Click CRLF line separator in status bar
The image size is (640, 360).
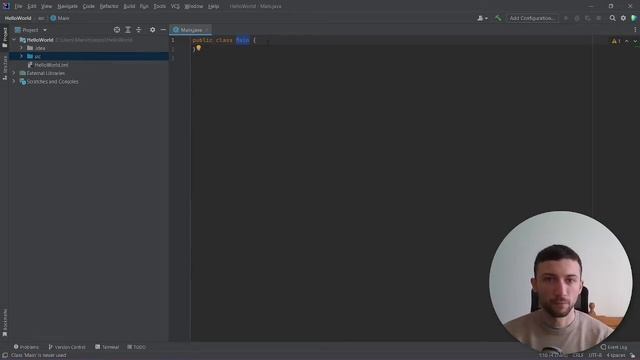578,356
